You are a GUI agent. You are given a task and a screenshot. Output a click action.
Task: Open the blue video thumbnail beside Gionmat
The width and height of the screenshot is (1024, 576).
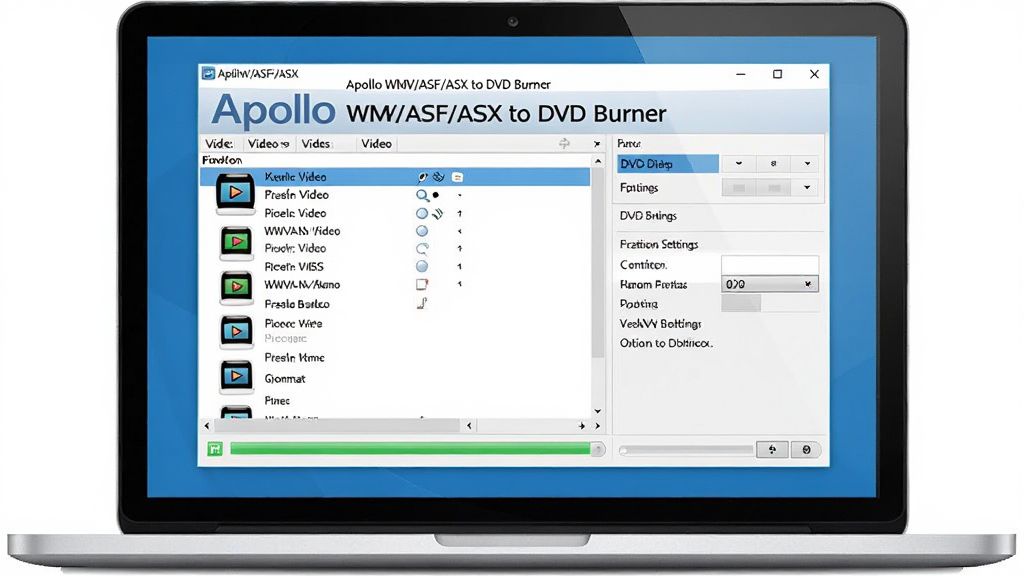click(236, 376)
